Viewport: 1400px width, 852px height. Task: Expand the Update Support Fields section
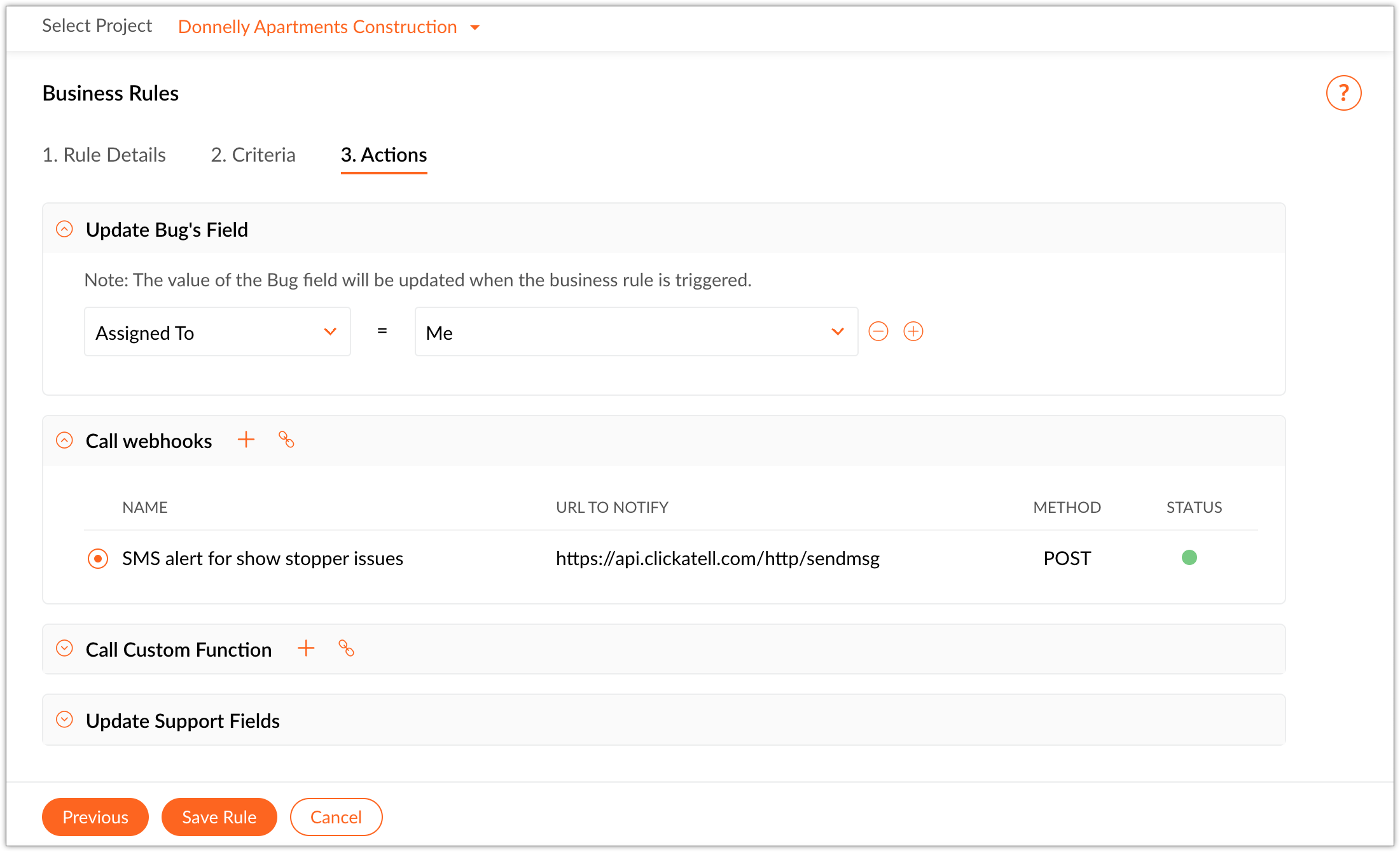coord(65,720)
